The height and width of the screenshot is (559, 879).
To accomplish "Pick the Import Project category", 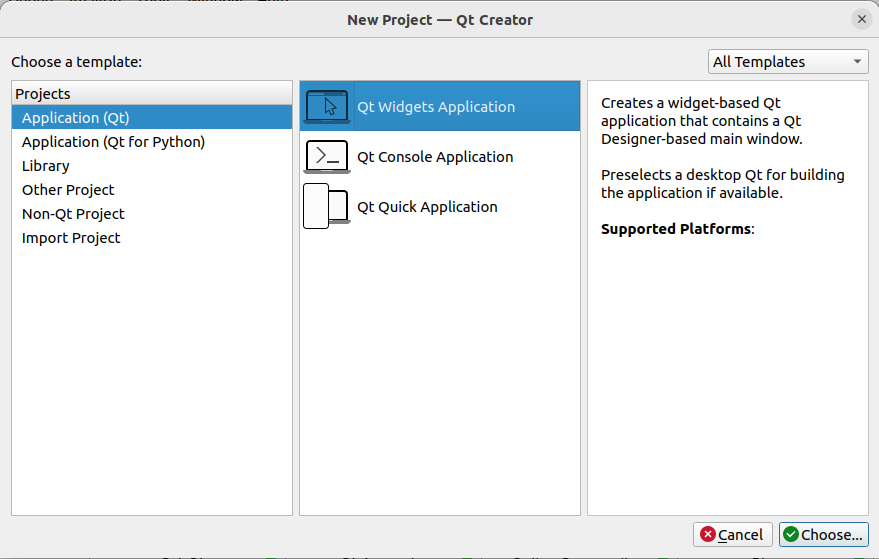I will click(x=71, y=238).
